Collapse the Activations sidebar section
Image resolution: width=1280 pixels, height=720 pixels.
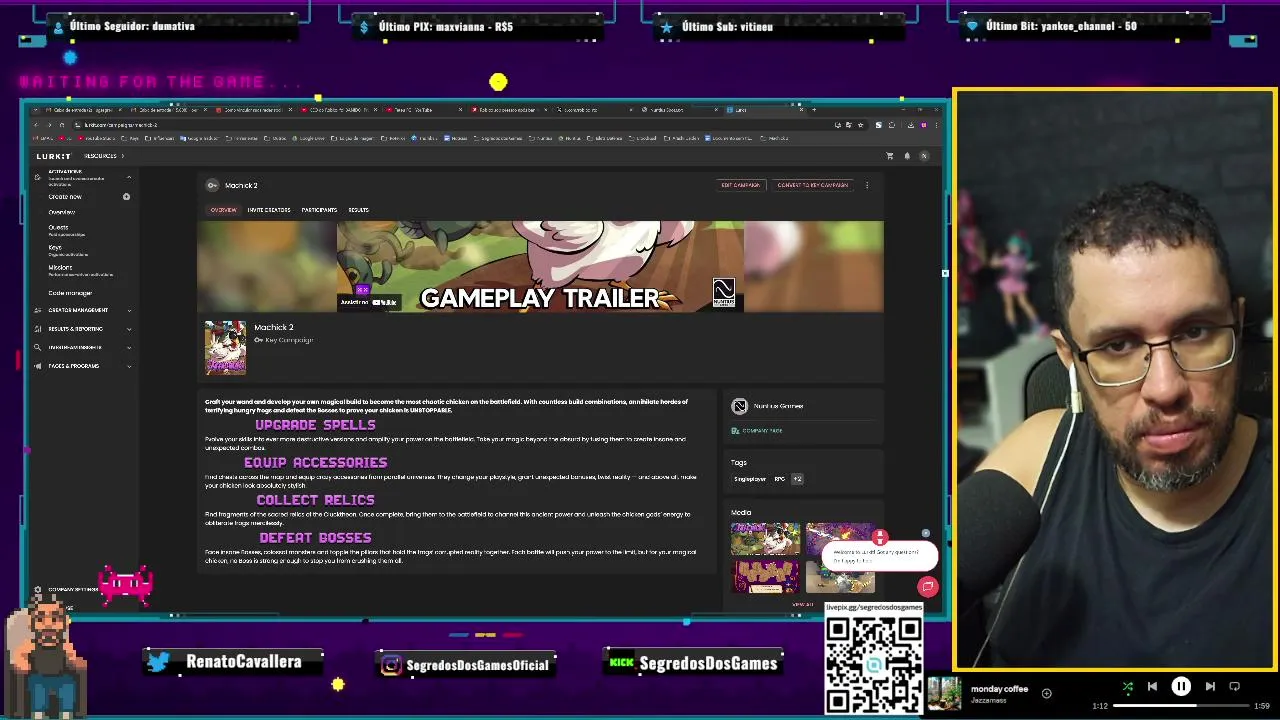click(x=129, y=177)
